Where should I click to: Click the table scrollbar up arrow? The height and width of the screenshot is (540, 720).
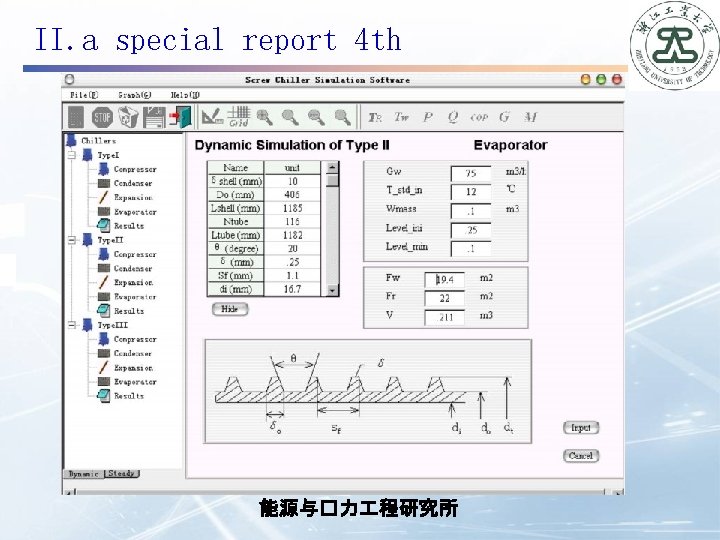(332, 167)
